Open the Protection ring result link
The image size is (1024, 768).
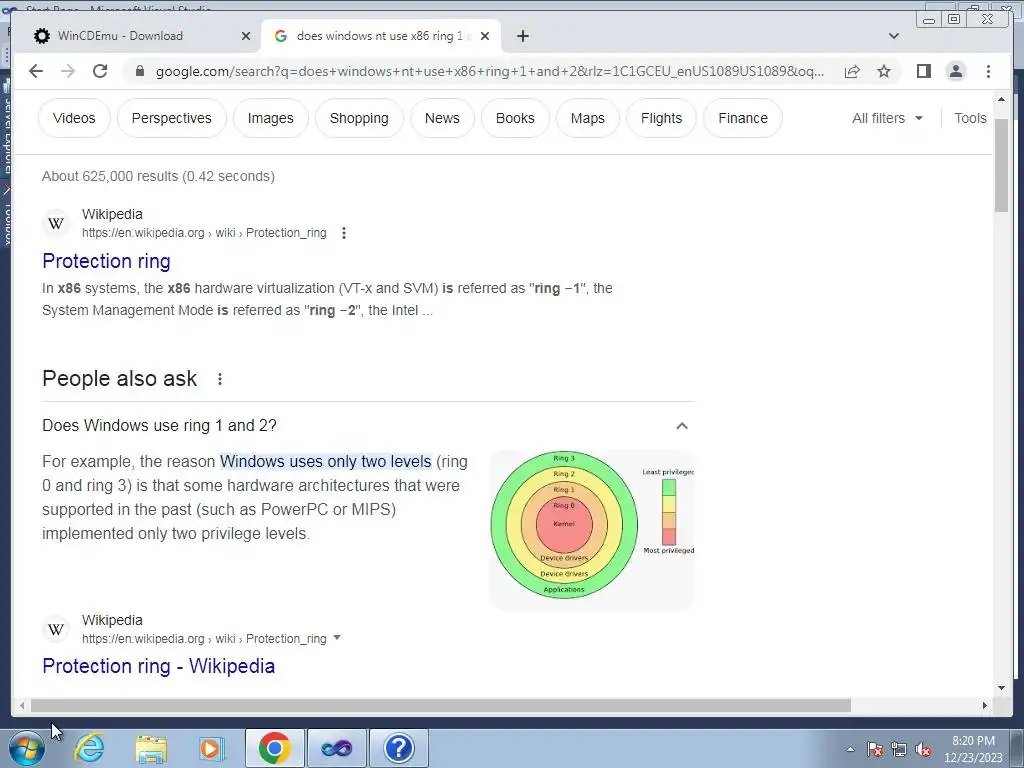[x=106, y=261]
